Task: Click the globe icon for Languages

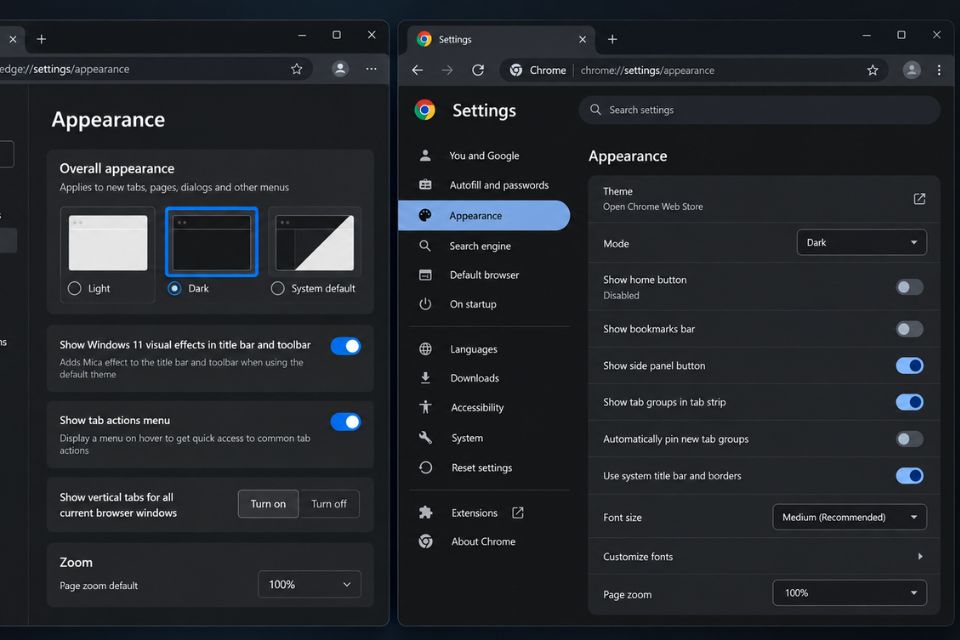Action: click(426, 349)
